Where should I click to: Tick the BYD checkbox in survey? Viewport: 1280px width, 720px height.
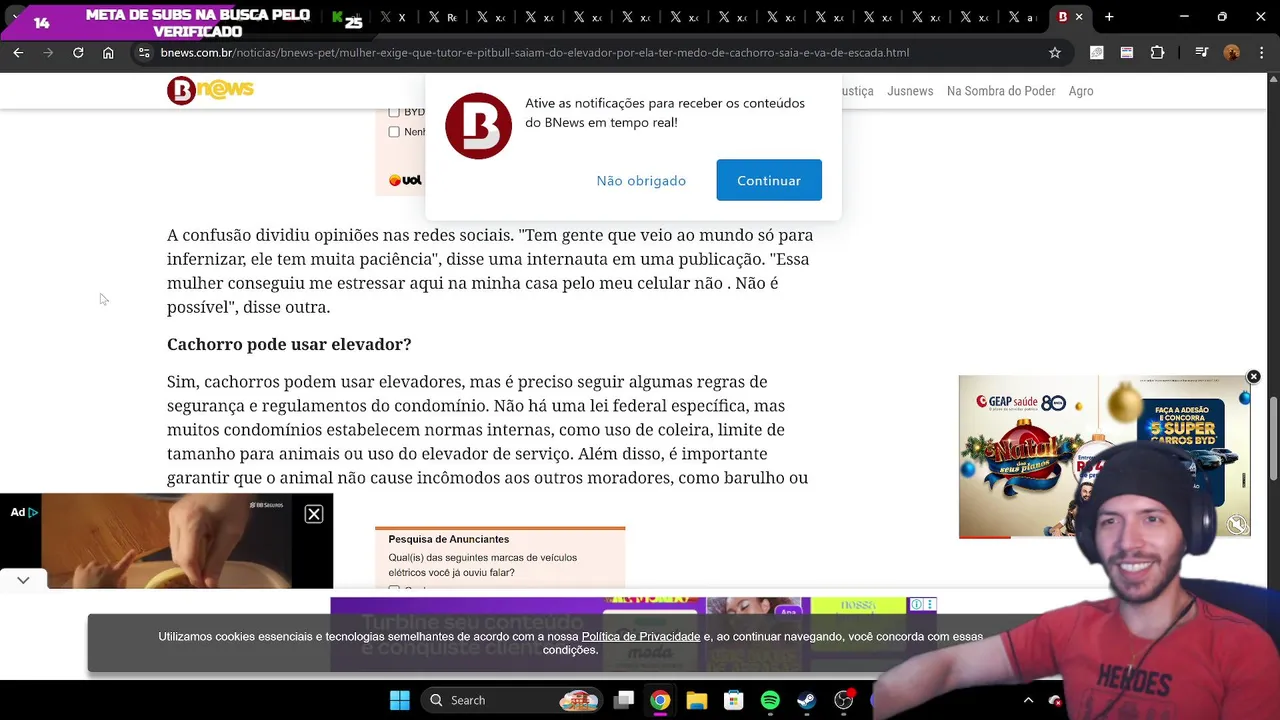click(394, 112)
